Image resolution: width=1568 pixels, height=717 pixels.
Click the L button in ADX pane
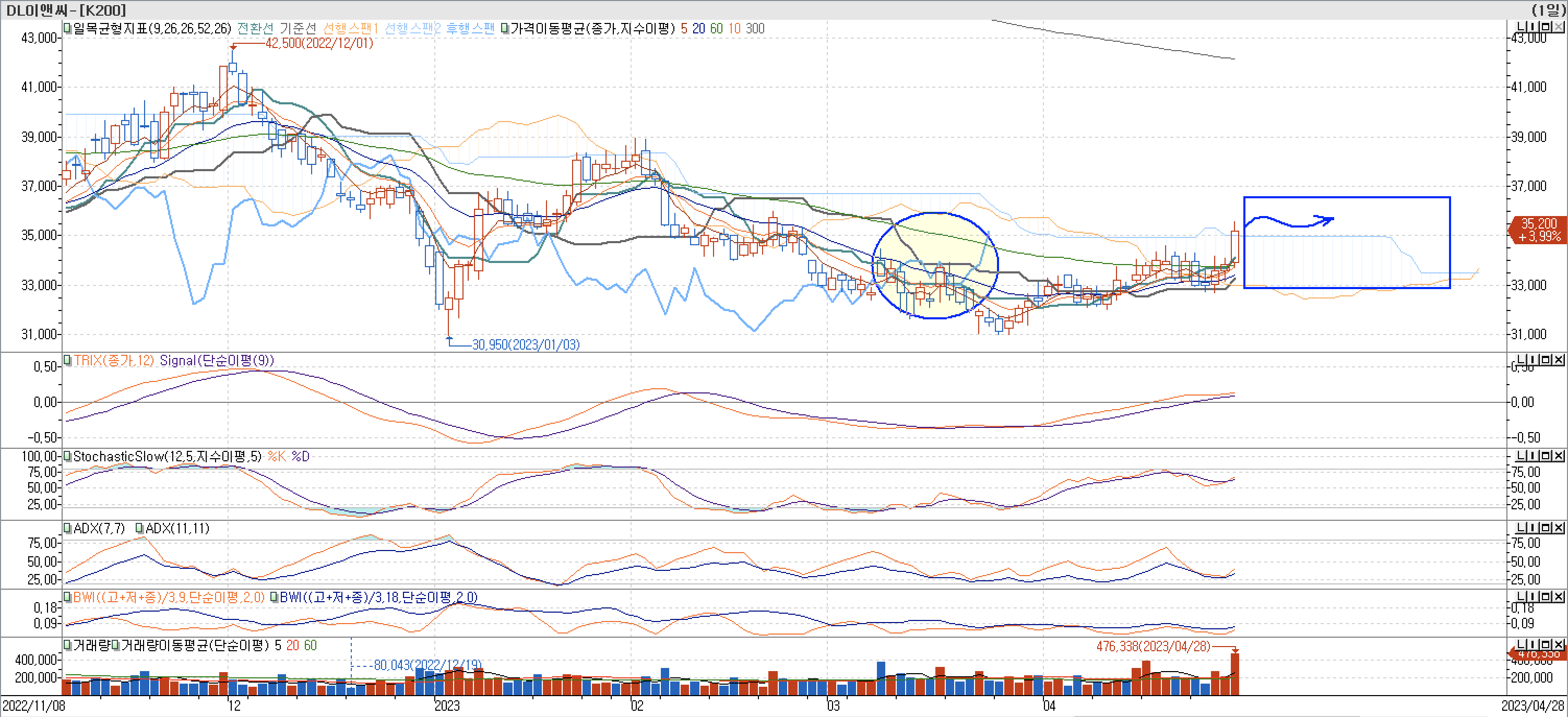[1521, 528]
